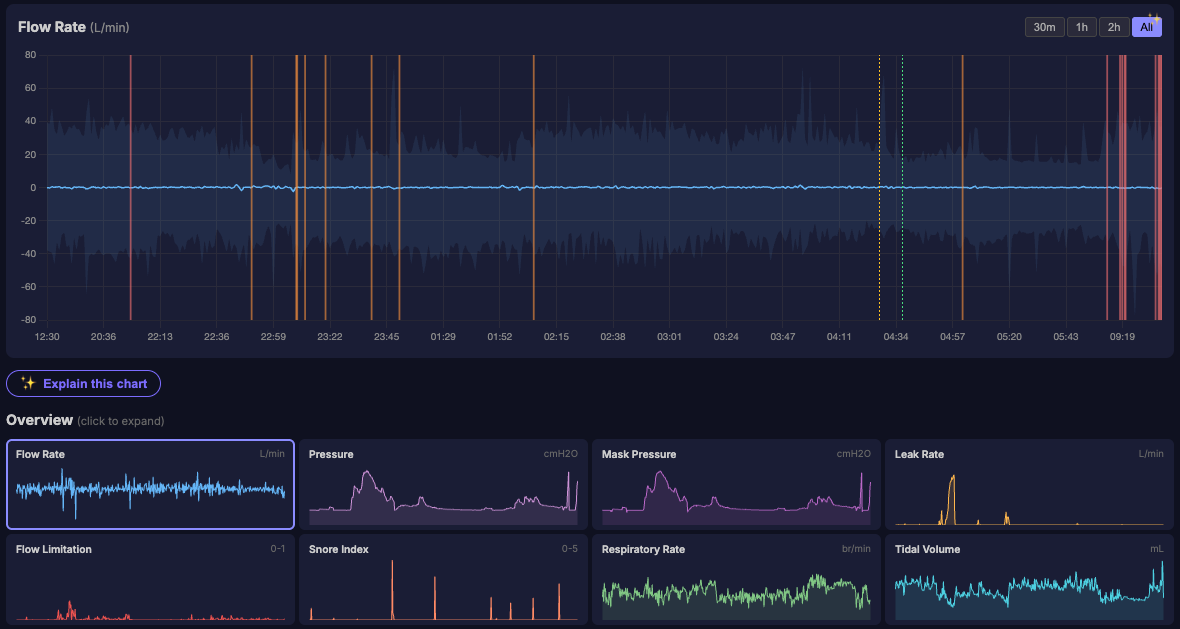Click the Flow Rate (L/min) chart title
This screenshot has width=1180, height=629.
coord(74,27)
